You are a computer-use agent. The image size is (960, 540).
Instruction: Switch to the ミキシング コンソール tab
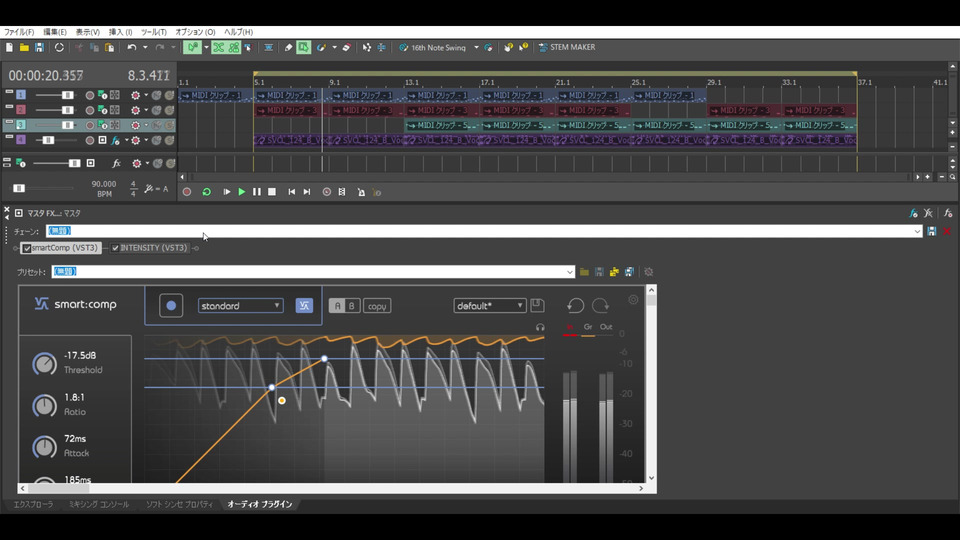tap(99, 504)
